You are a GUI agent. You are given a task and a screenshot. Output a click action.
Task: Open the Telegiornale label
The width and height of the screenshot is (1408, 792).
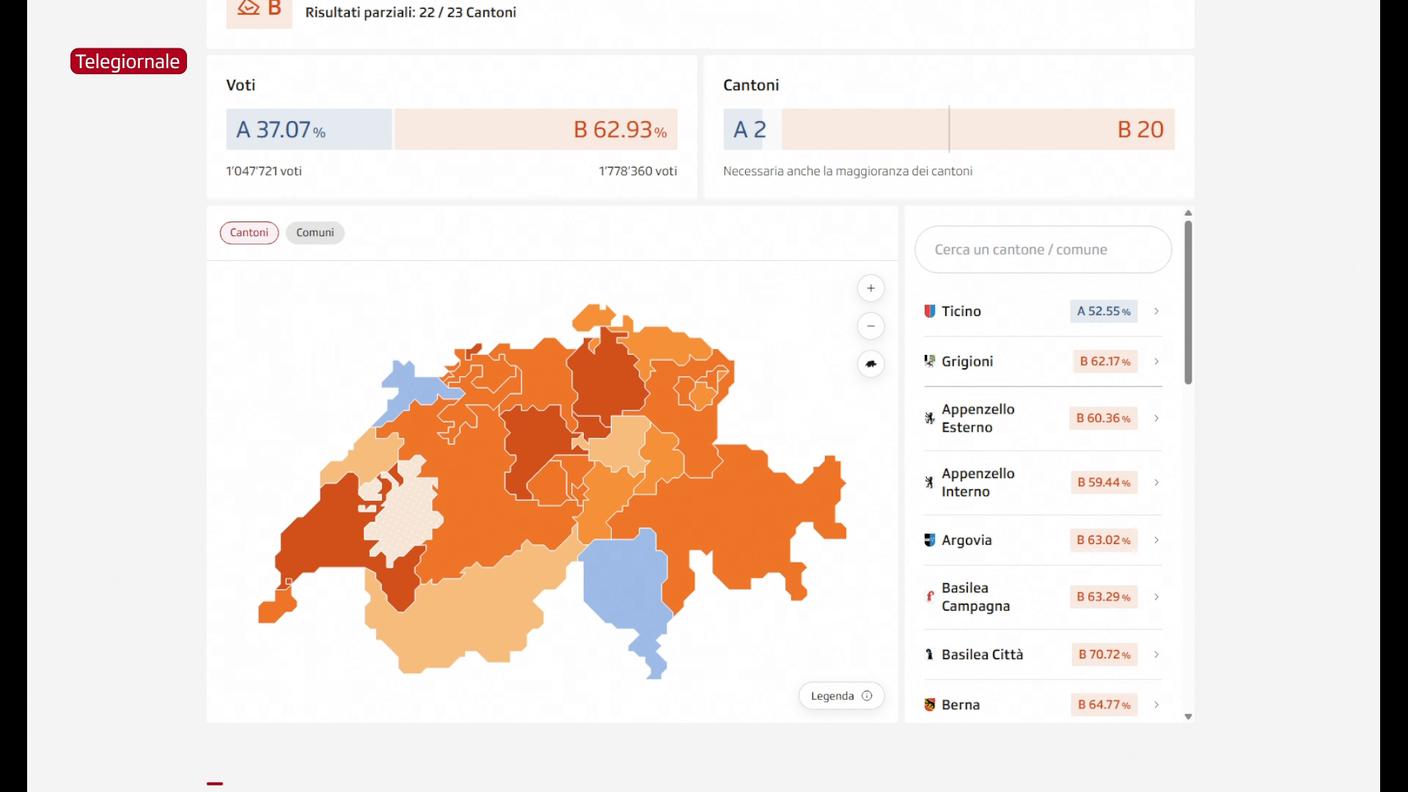(x=128, y=61)
